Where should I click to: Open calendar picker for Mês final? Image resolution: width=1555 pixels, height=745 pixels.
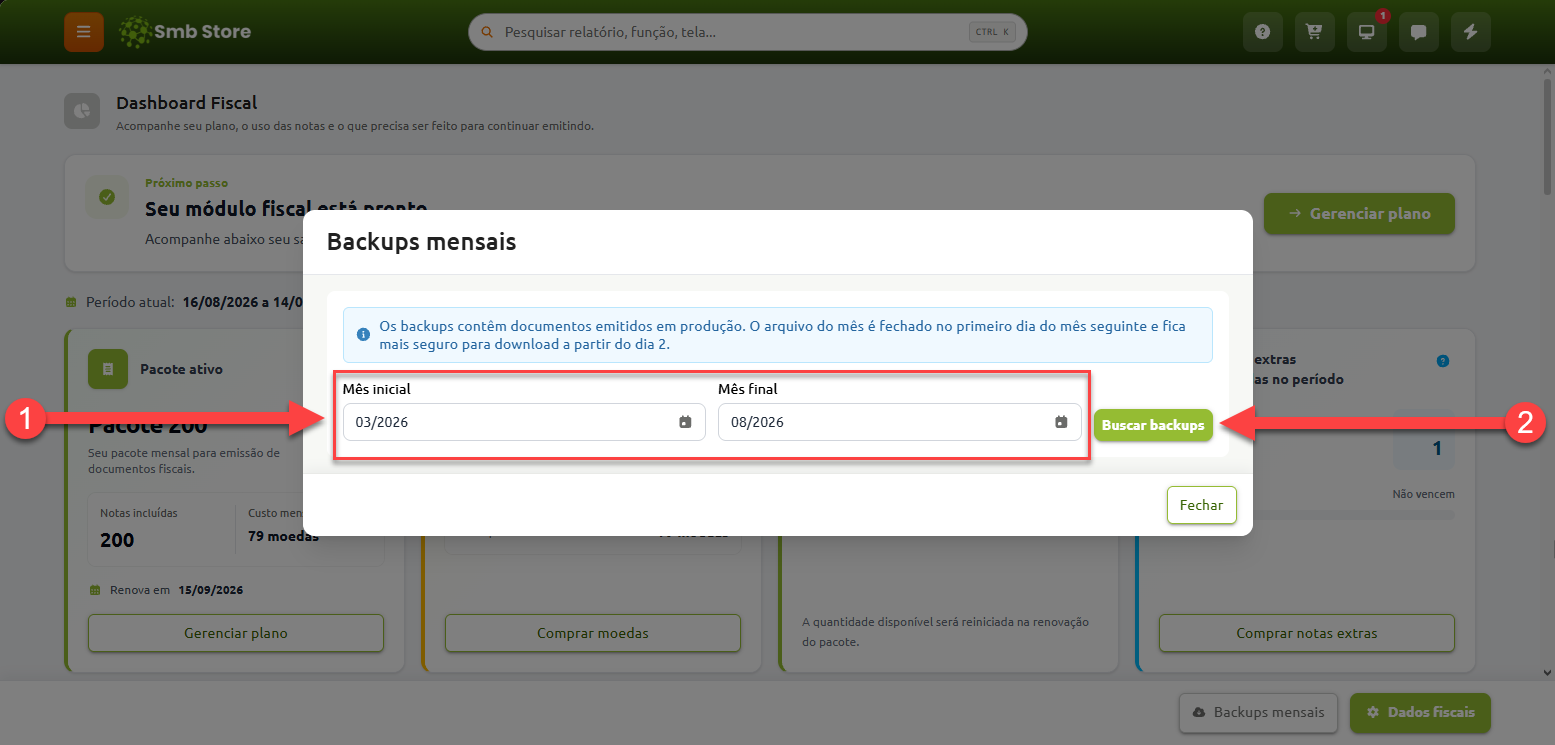point(1061,422)
